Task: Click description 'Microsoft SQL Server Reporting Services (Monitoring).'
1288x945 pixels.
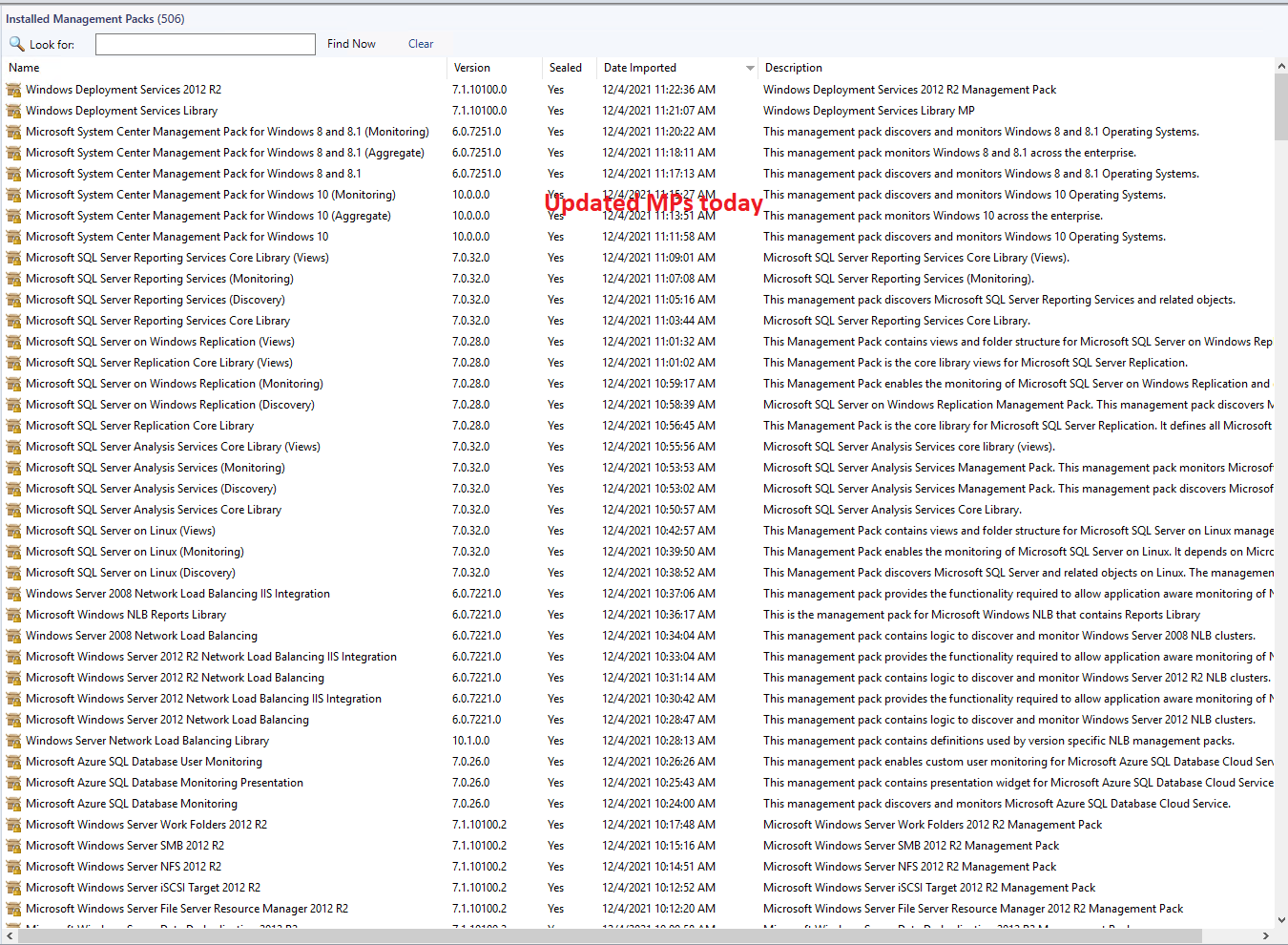Action: point(899,279)
